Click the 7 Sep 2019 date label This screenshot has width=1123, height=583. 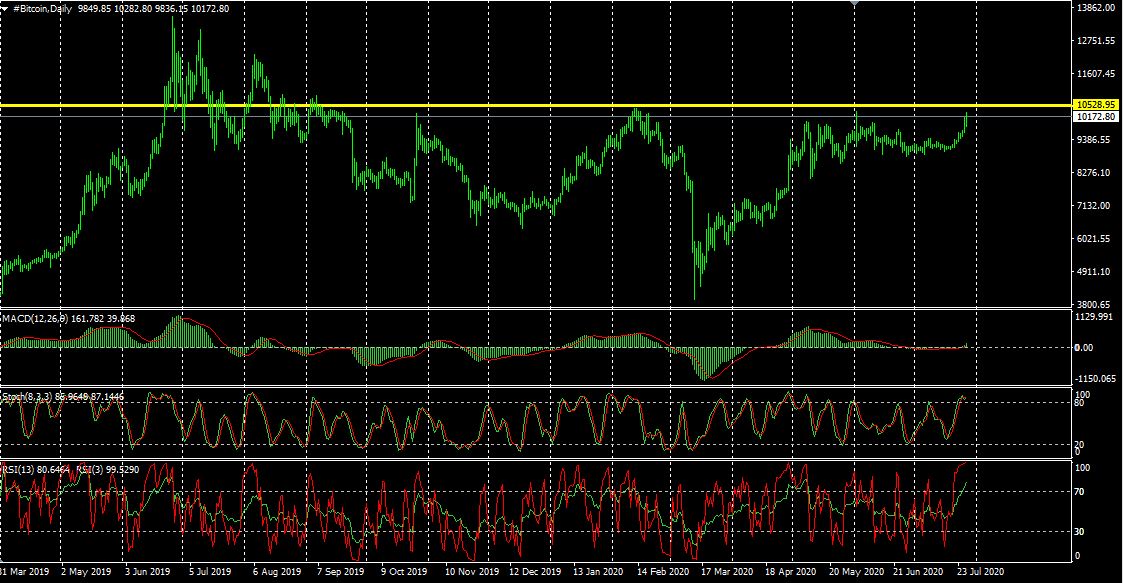[339, 572]
